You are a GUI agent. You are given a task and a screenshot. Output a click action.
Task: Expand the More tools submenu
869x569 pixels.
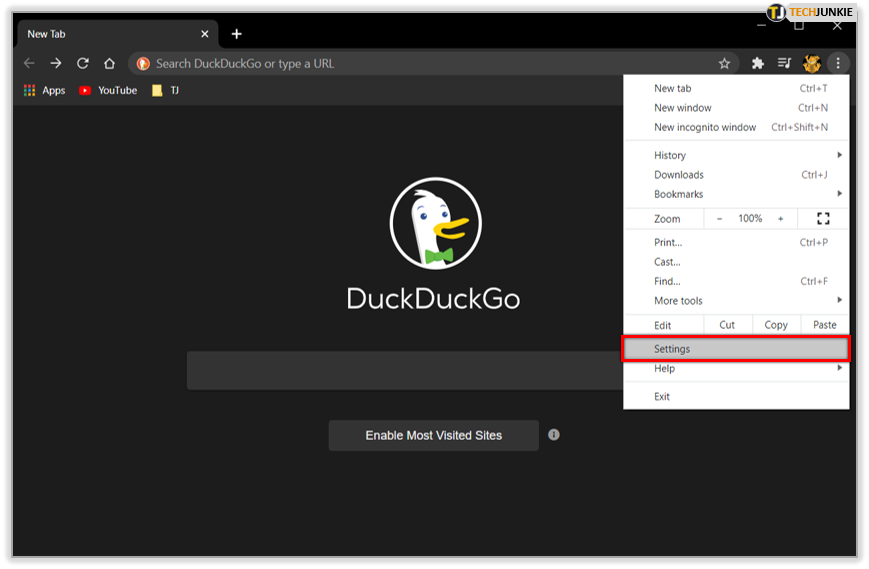pos(736,301)
